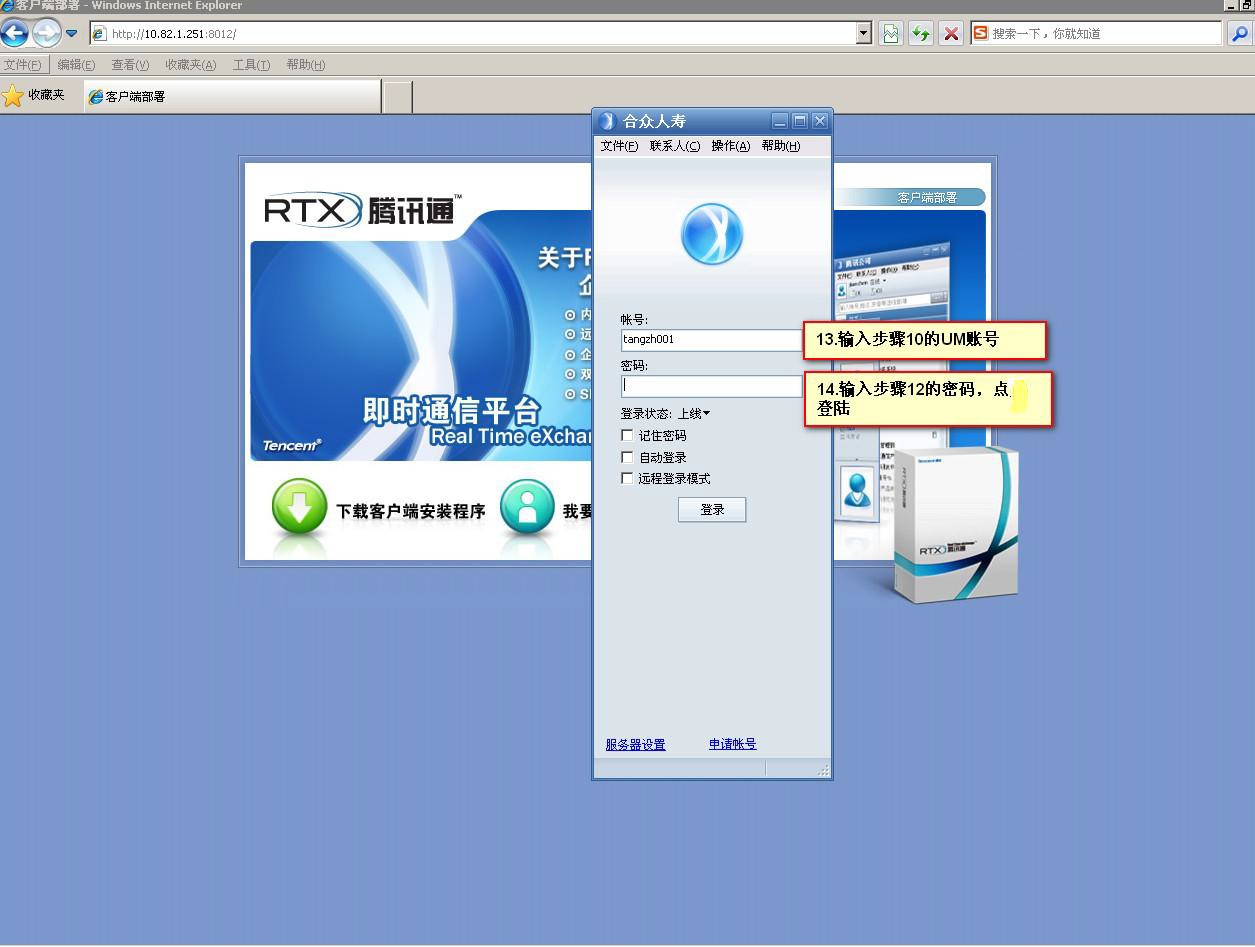
Task: Toggle the 远程登录模式 checkbox
Action: (627, 478)
